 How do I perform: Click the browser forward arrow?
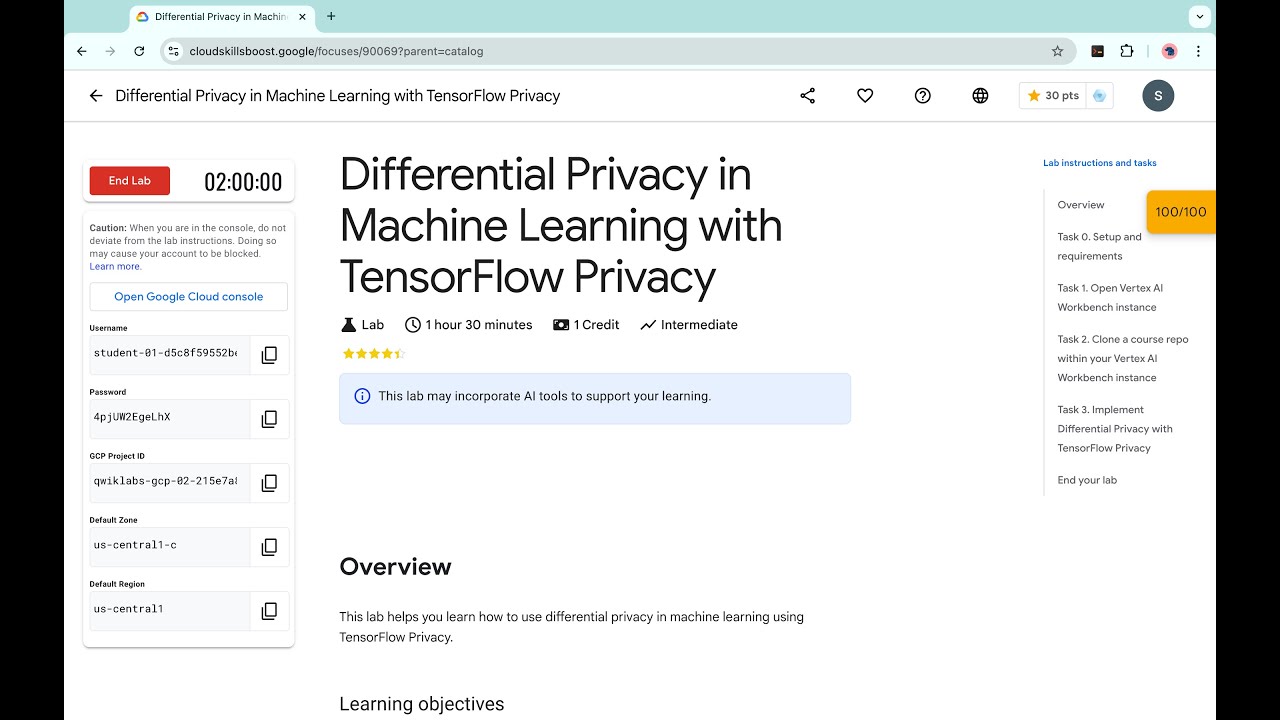(110, 51)
